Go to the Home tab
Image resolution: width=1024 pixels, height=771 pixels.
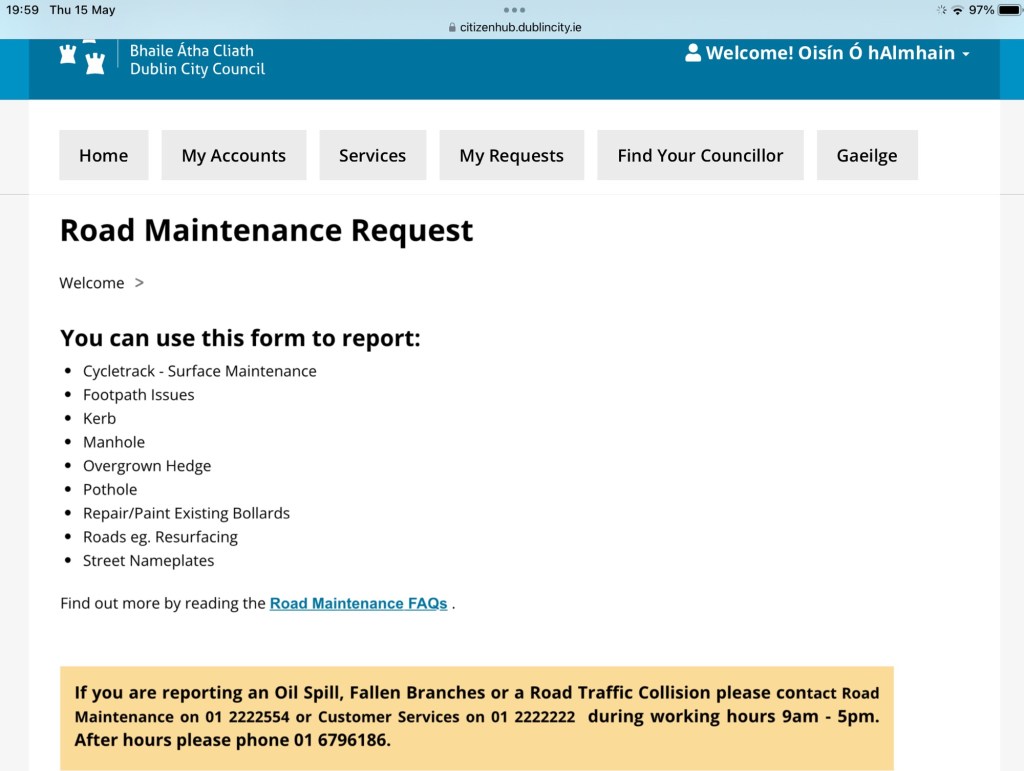(104, 155)
